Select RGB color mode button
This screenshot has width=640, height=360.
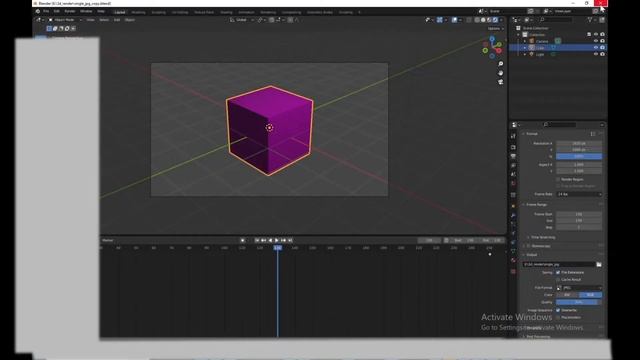[x=590, y=295]
